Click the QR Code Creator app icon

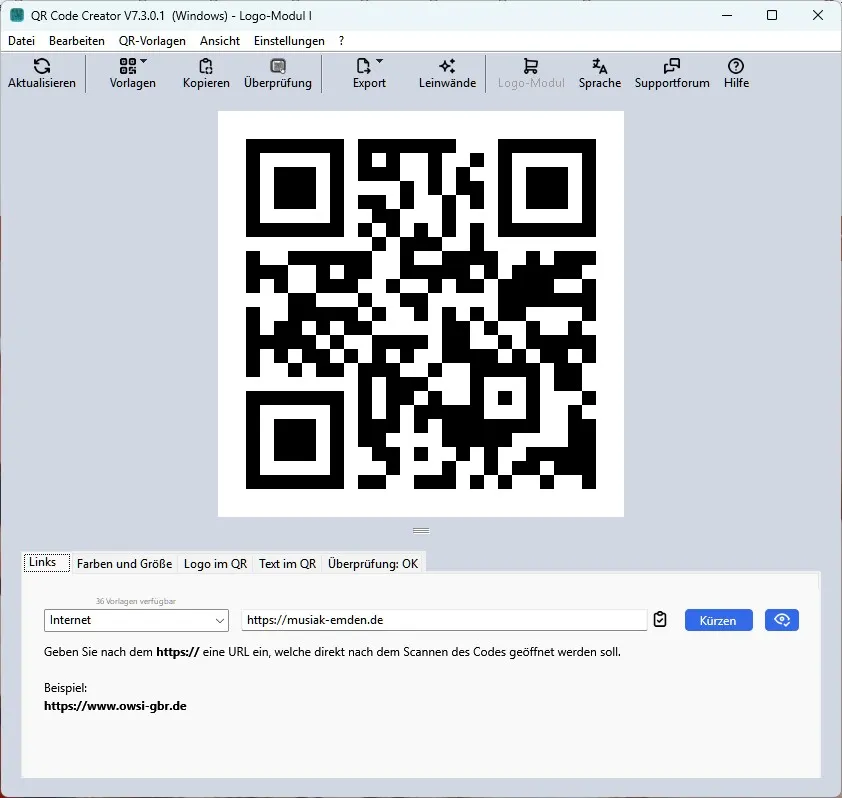(x=17, y=16)
